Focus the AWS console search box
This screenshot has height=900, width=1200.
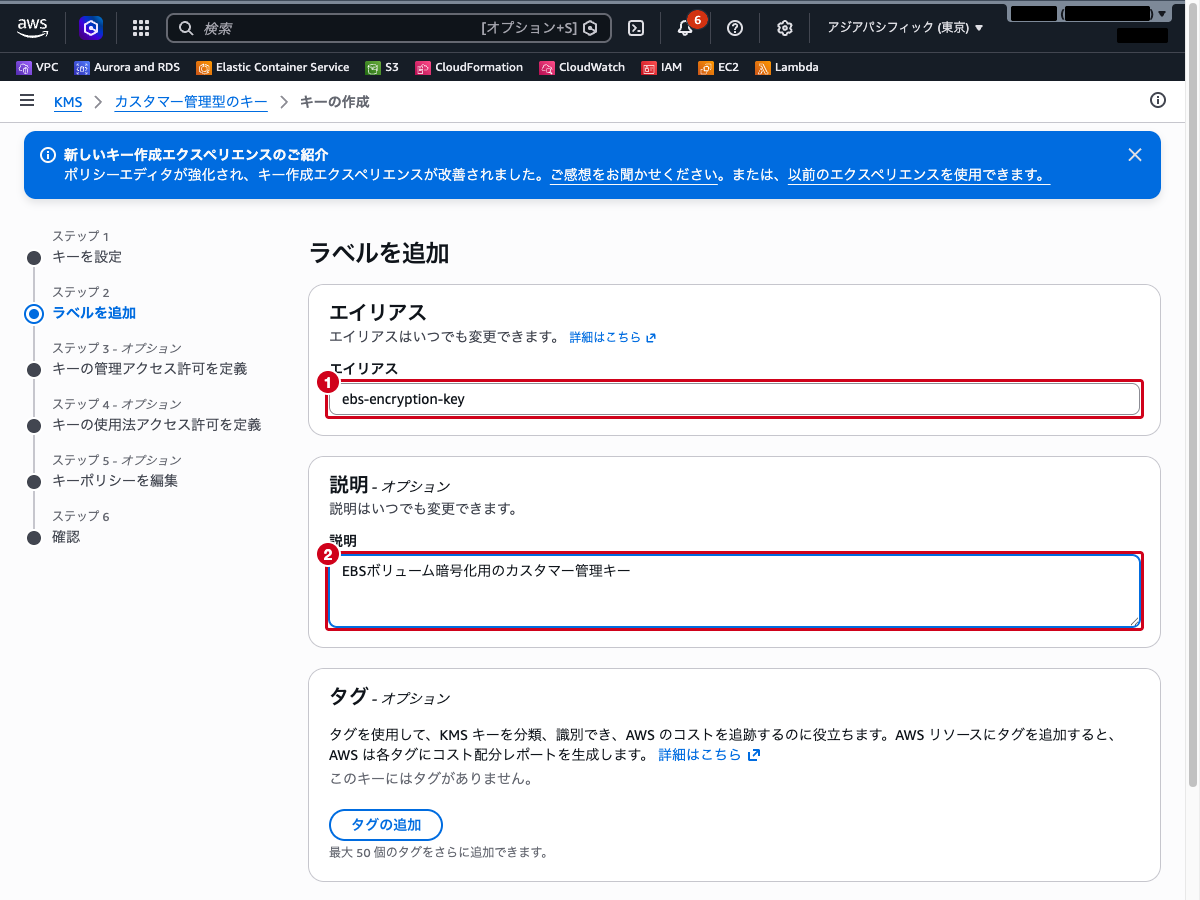click(389, 28)
